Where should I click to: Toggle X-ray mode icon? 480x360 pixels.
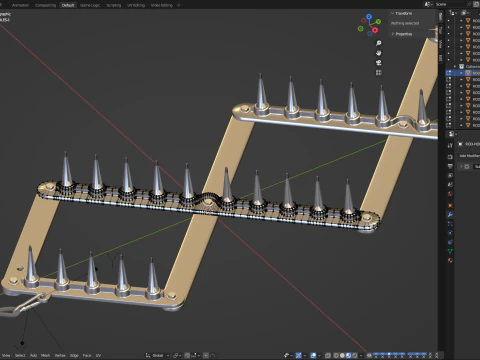coord(328,355)
